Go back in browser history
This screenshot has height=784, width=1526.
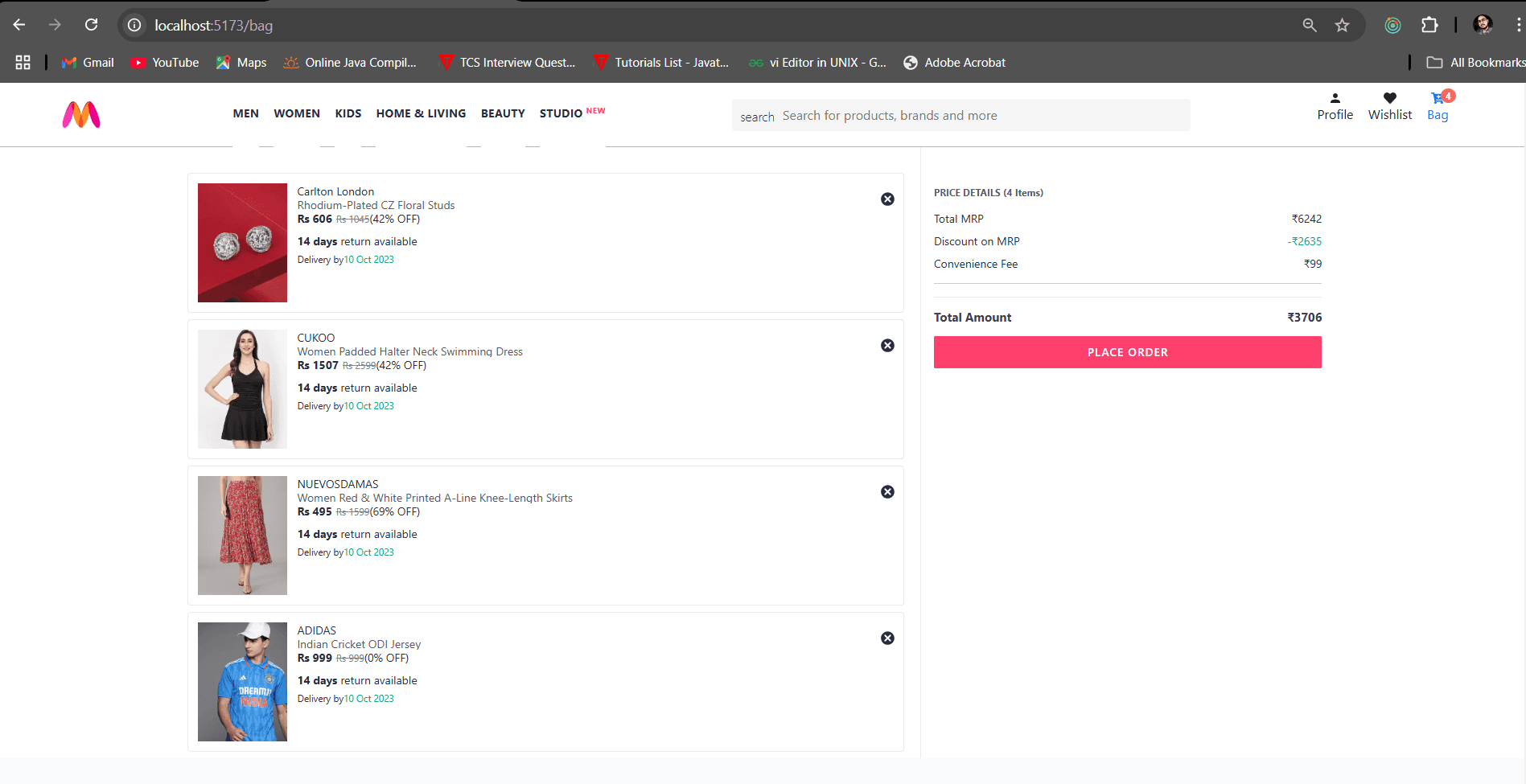(x=19, y=25)
